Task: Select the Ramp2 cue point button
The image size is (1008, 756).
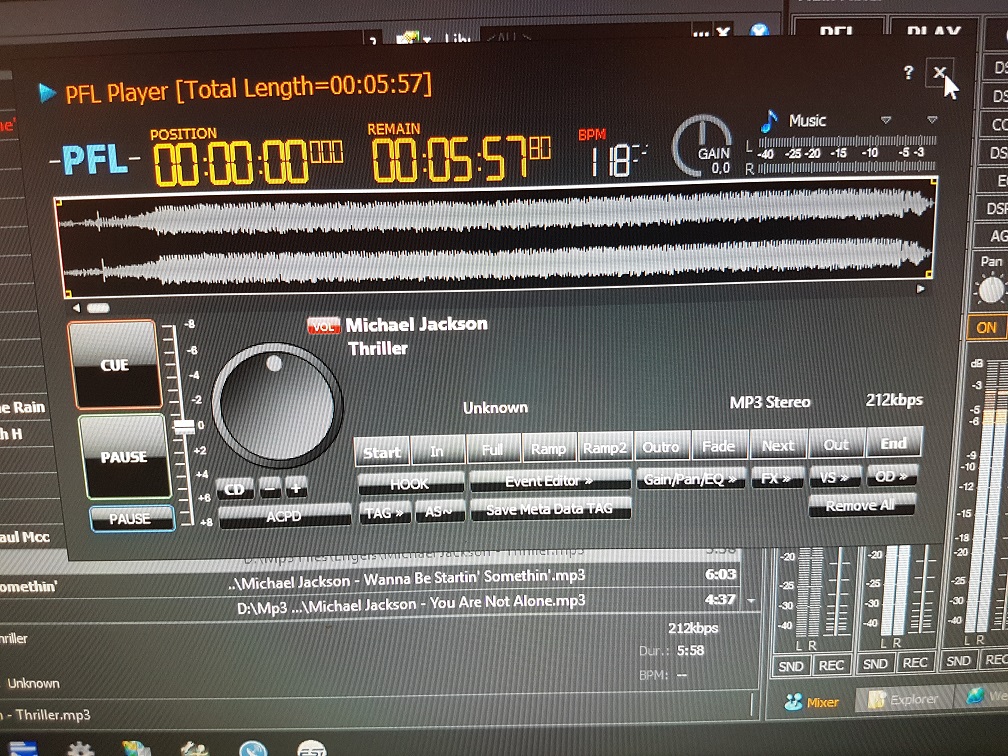Action: (x=605, y=447)
